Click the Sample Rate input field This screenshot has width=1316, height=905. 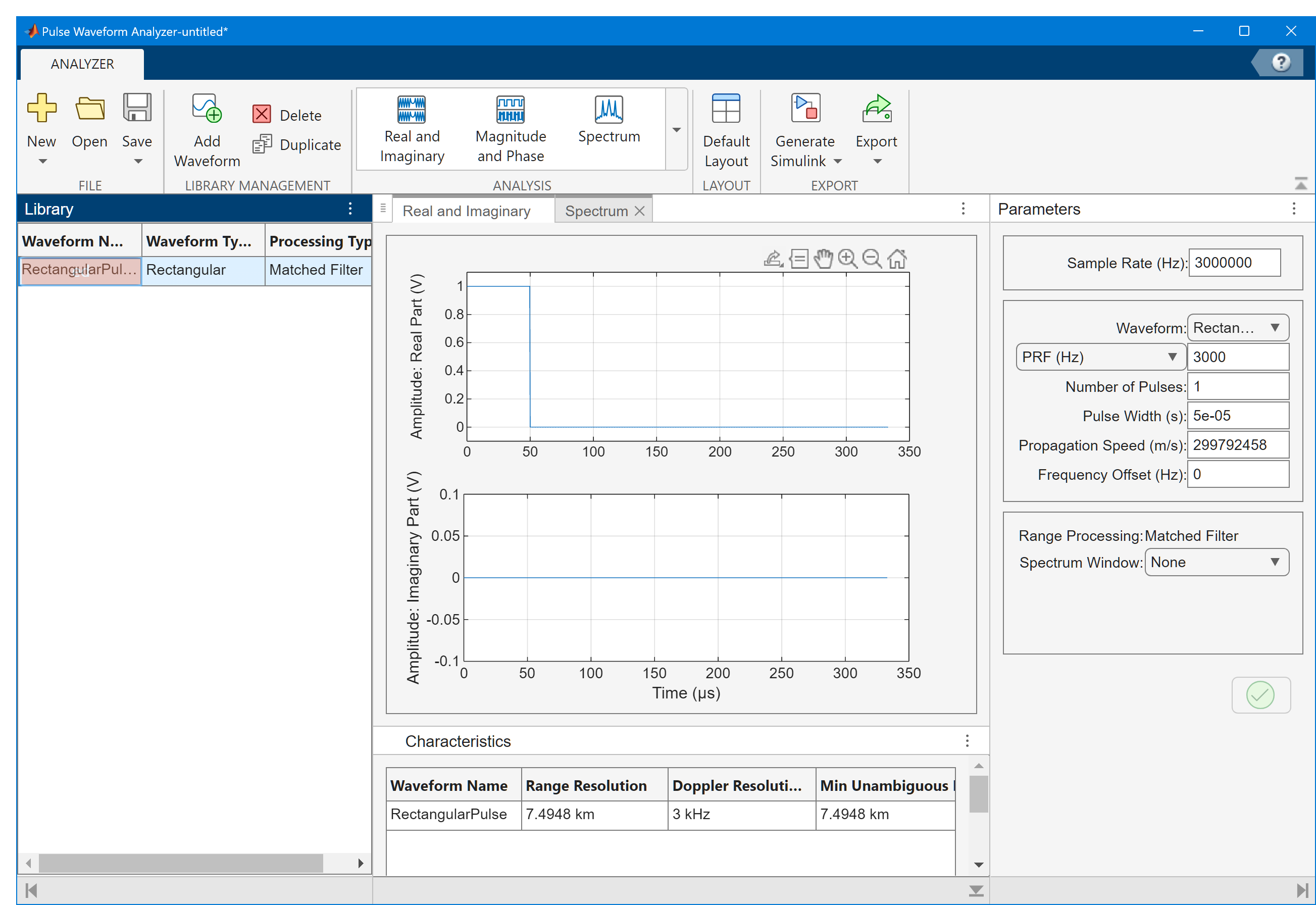pyautogui.click(x=1233, y=263)
